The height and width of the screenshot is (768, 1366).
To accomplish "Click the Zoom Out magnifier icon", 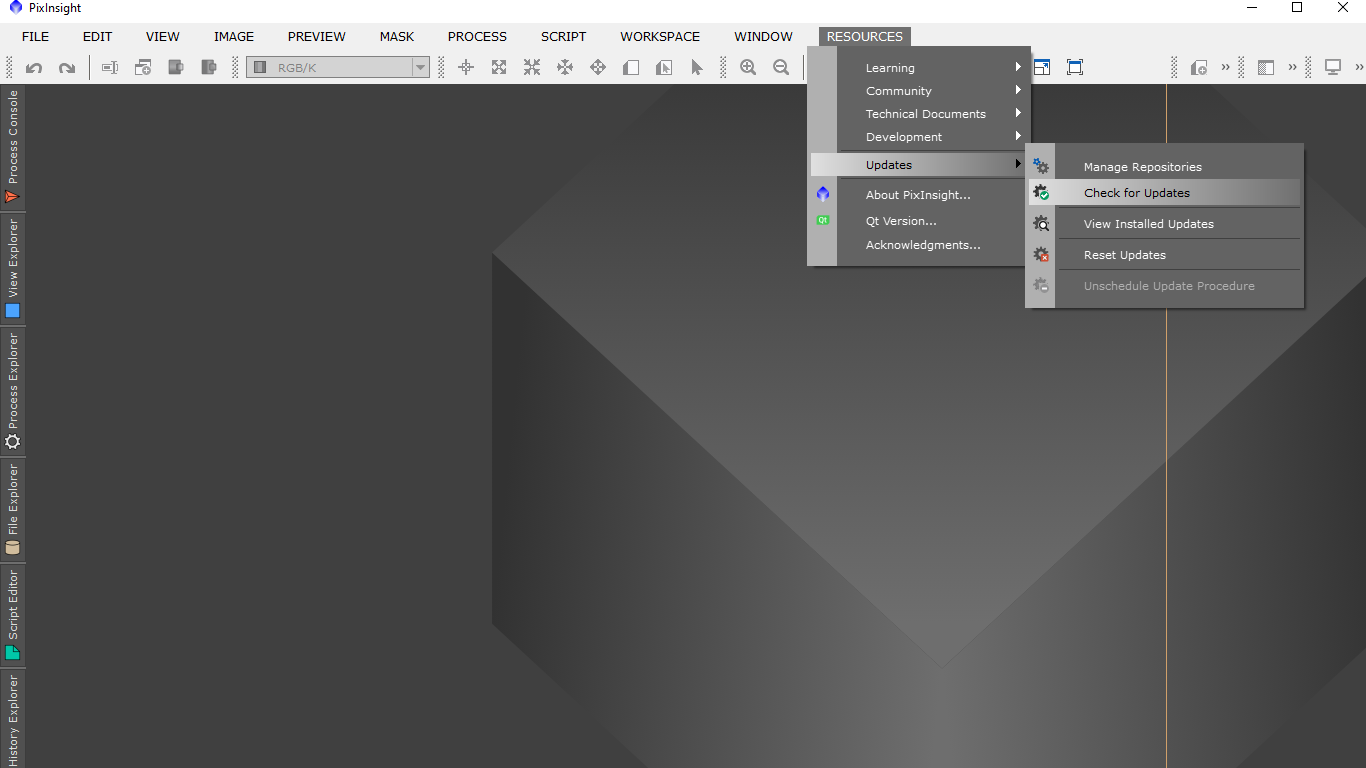I will 781,67.
